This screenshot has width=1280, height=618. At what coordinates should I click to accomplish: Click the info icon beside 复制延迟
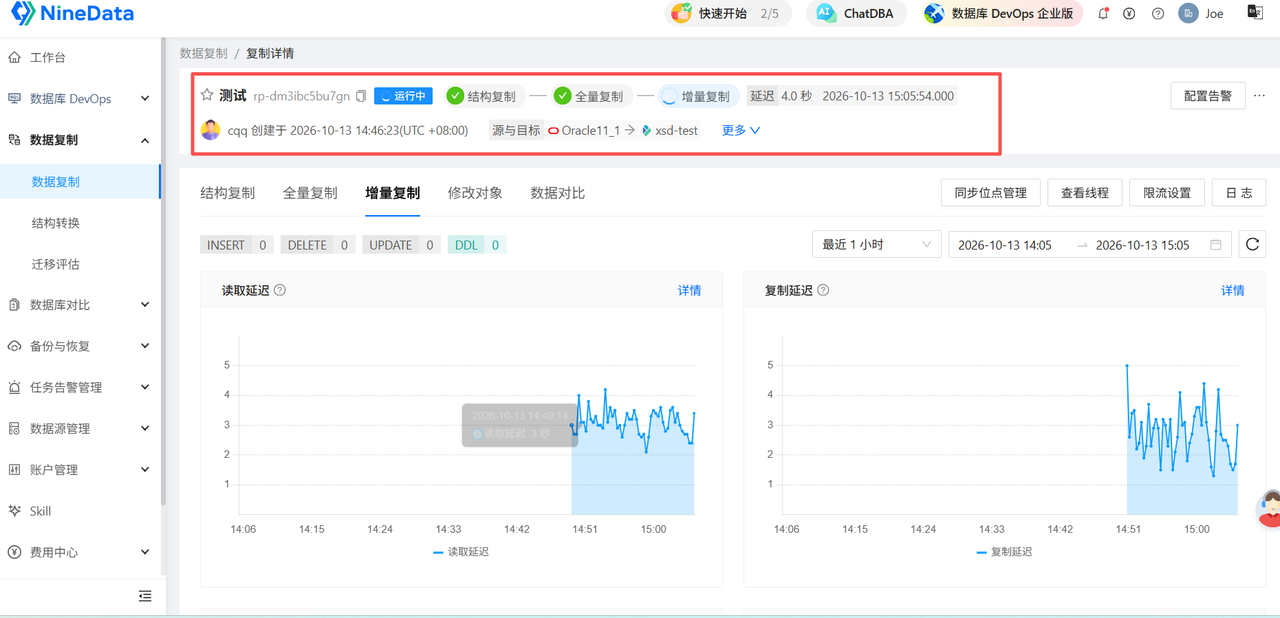click(x=823, y=291)
